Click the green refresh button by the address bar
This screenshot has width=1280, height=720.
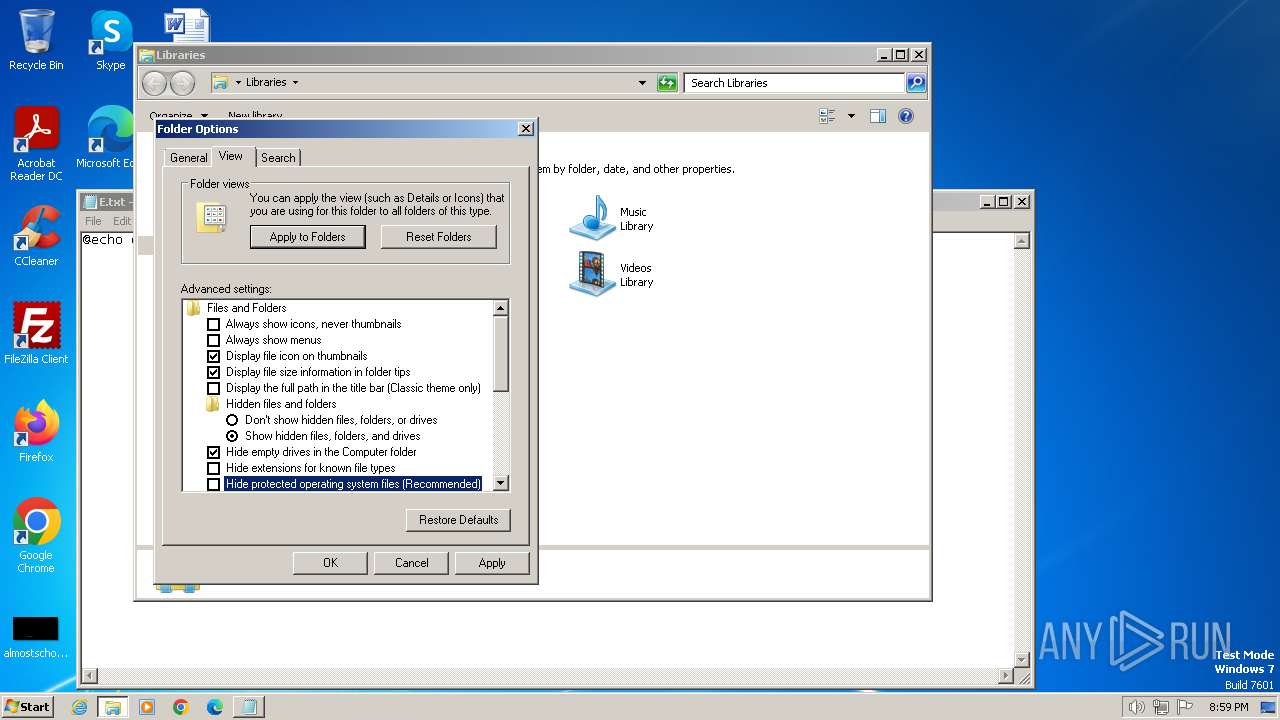667,83
